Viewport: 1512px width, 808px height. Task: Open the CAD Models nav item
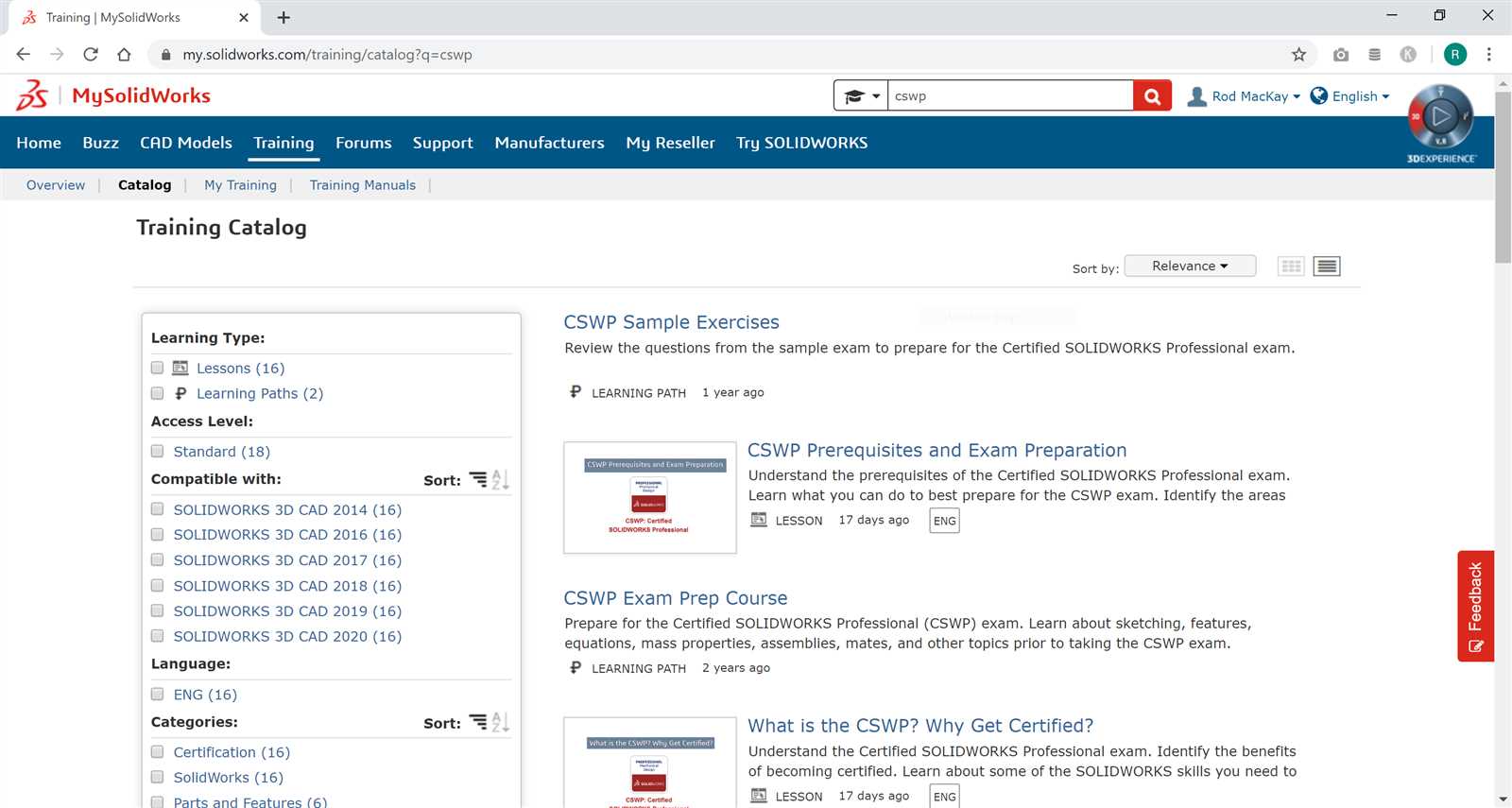(186, 143)
